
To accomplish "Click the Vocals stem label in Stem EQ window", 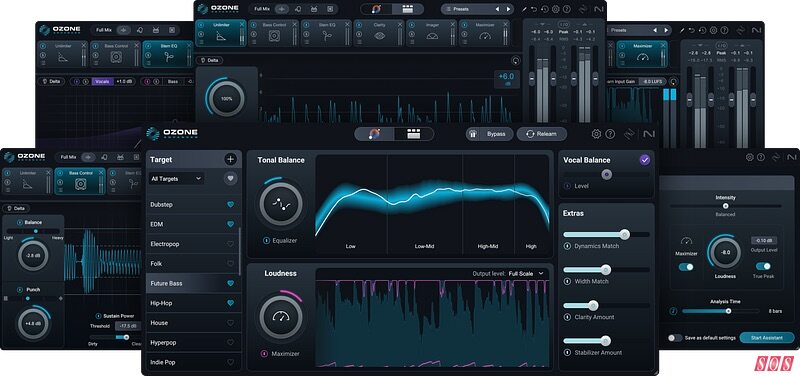I will click(x=102, y=81).
